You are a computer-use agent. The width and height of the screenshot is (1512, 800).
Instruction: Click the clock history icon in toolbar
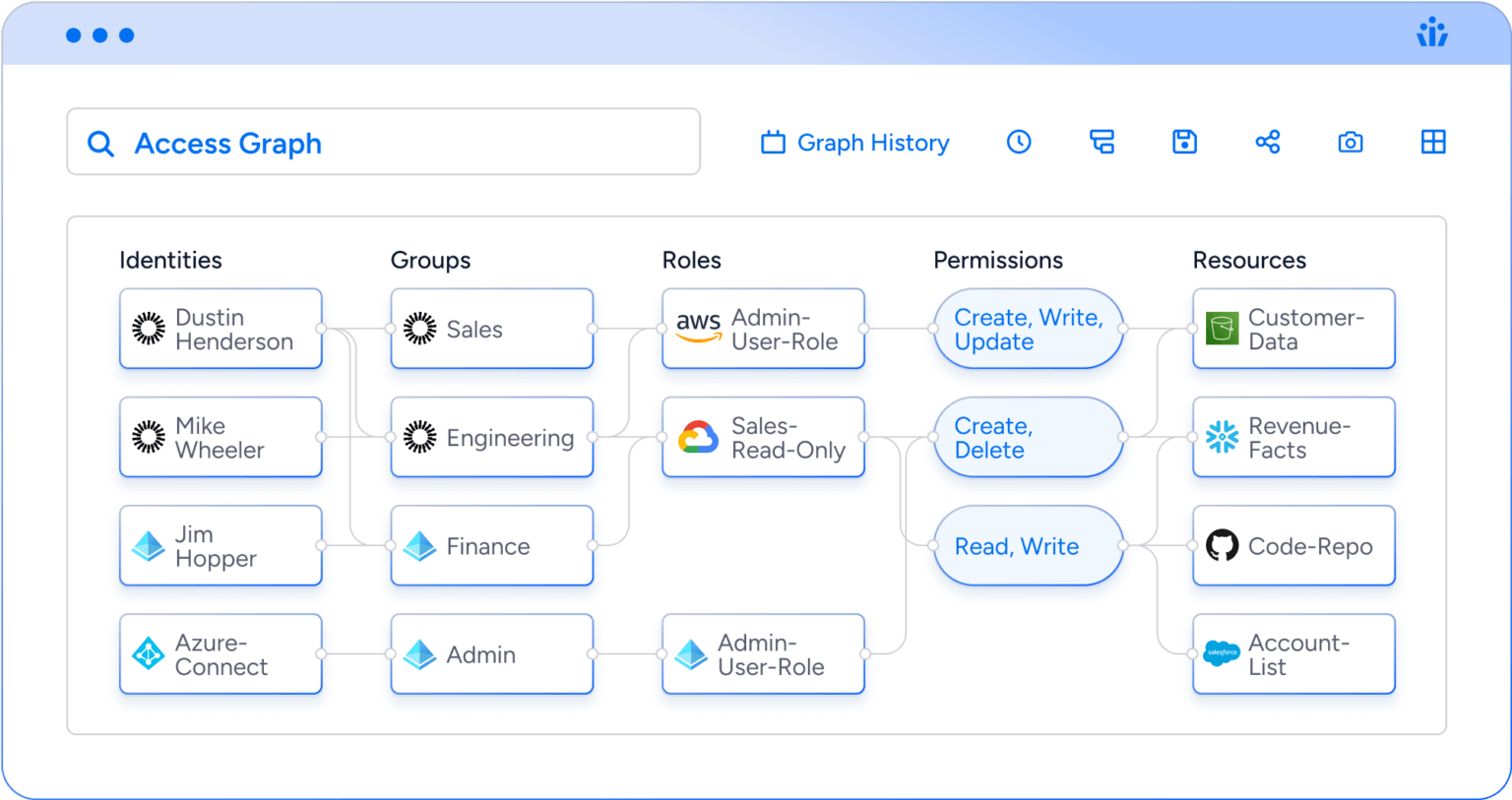1019,142
